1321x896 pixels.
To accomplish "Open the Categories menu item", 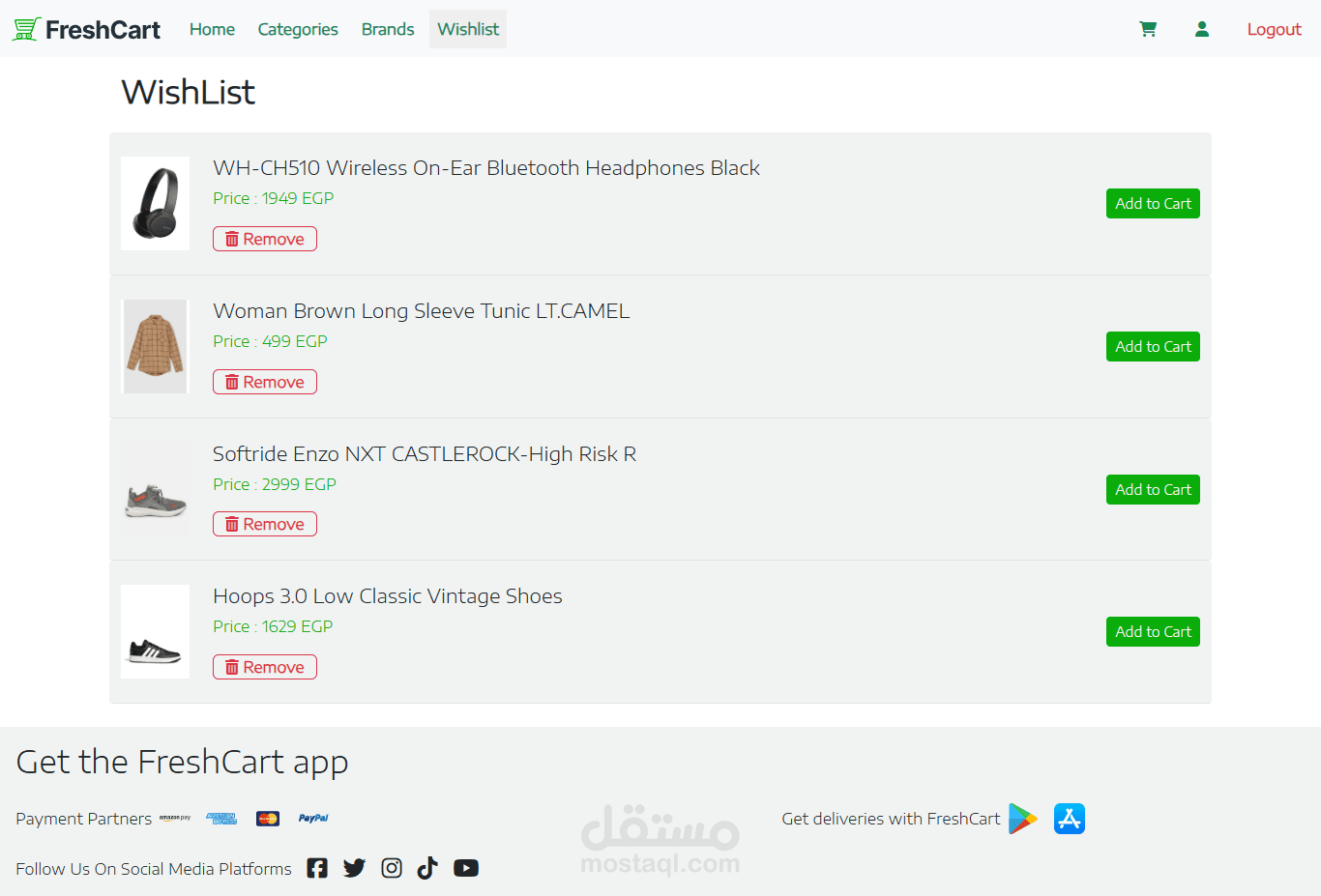I will (298, 29).
